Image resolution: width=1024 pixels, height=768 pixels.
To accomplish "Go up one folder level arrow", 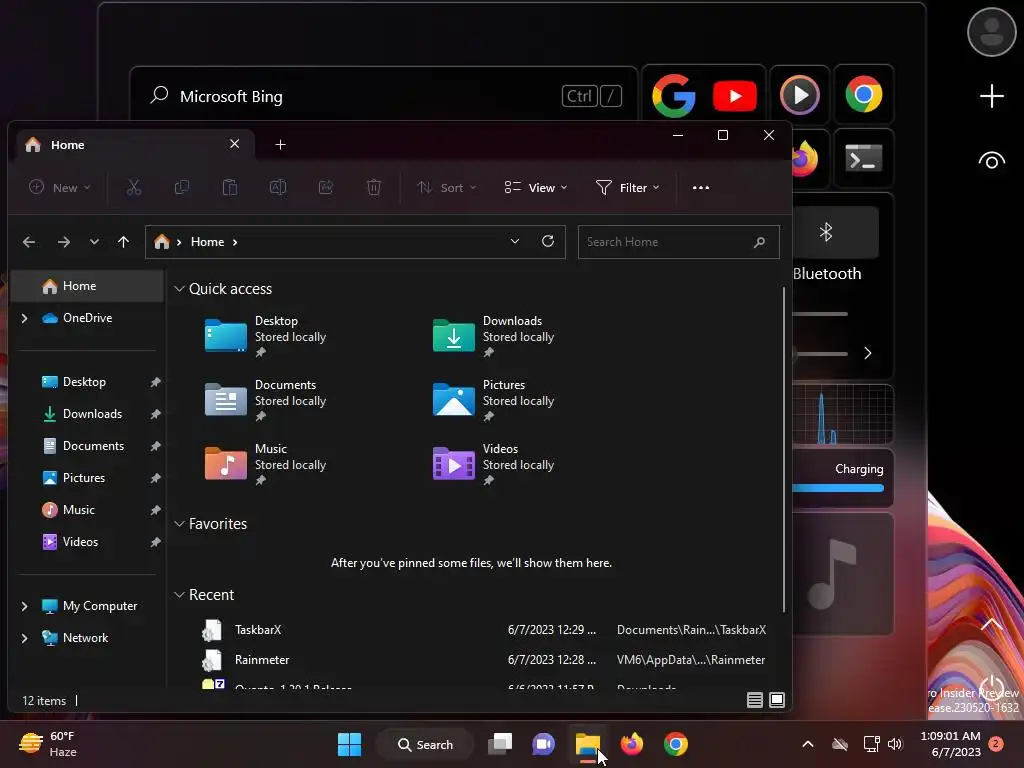I will tap(123, 242).
